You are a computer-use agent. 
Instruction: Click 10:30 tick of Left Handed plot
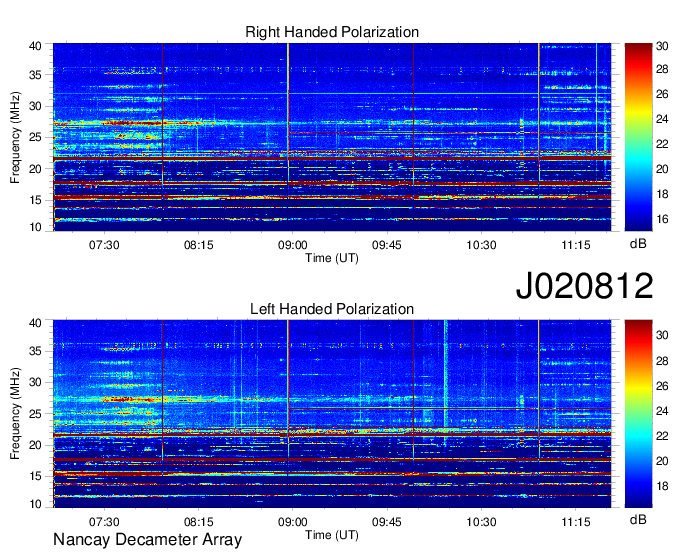pyautogui.click(x=481, y=522)
